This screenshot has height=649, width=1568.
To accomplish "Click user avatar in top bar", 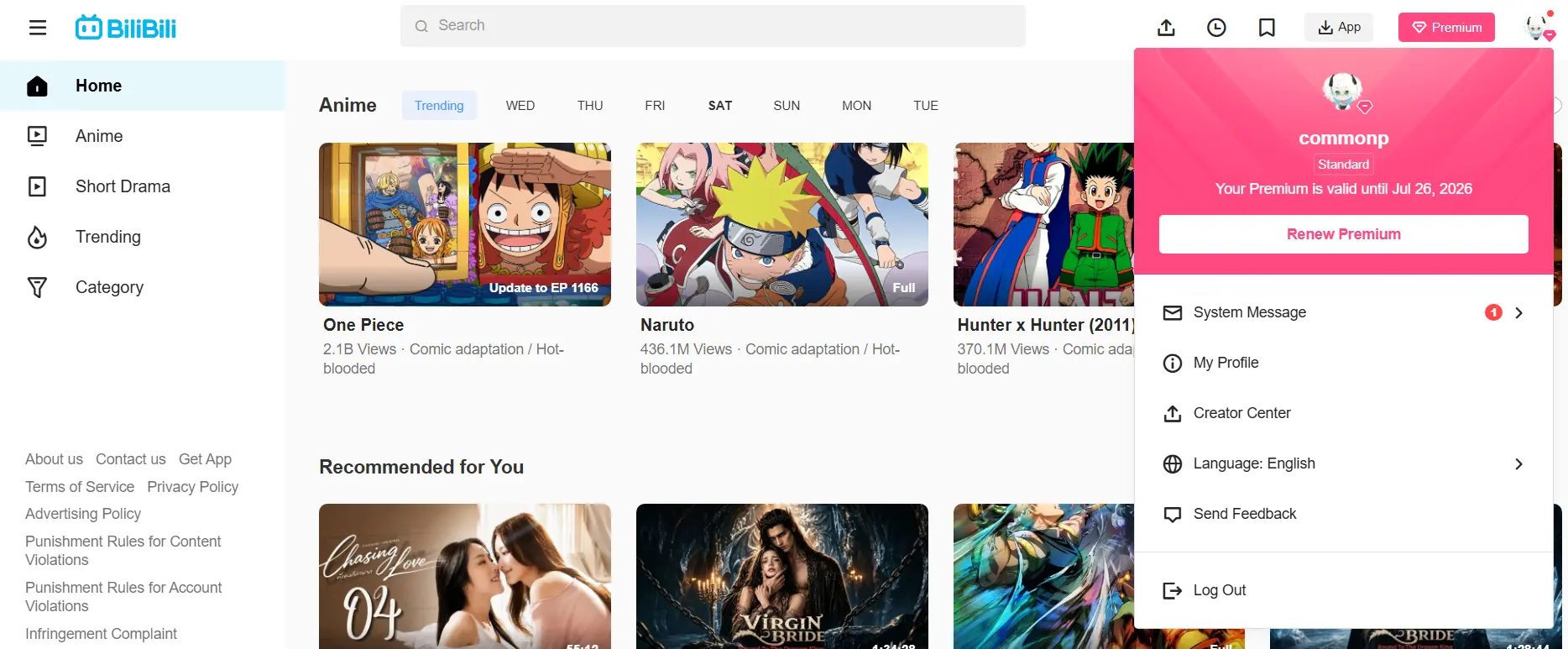I will click(x=1539, y=27).
